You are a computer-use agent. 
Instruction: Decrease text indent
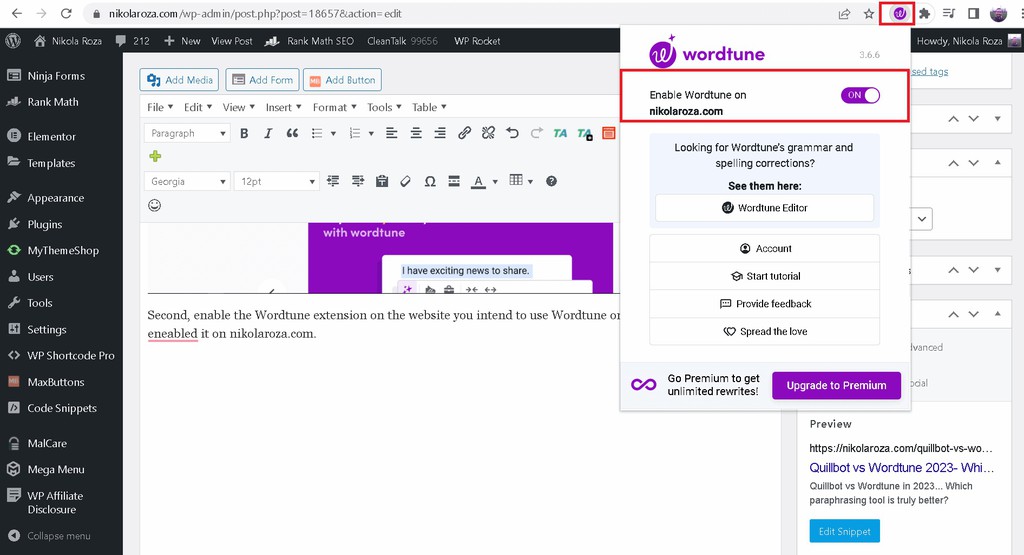click(x=333, y=182)
